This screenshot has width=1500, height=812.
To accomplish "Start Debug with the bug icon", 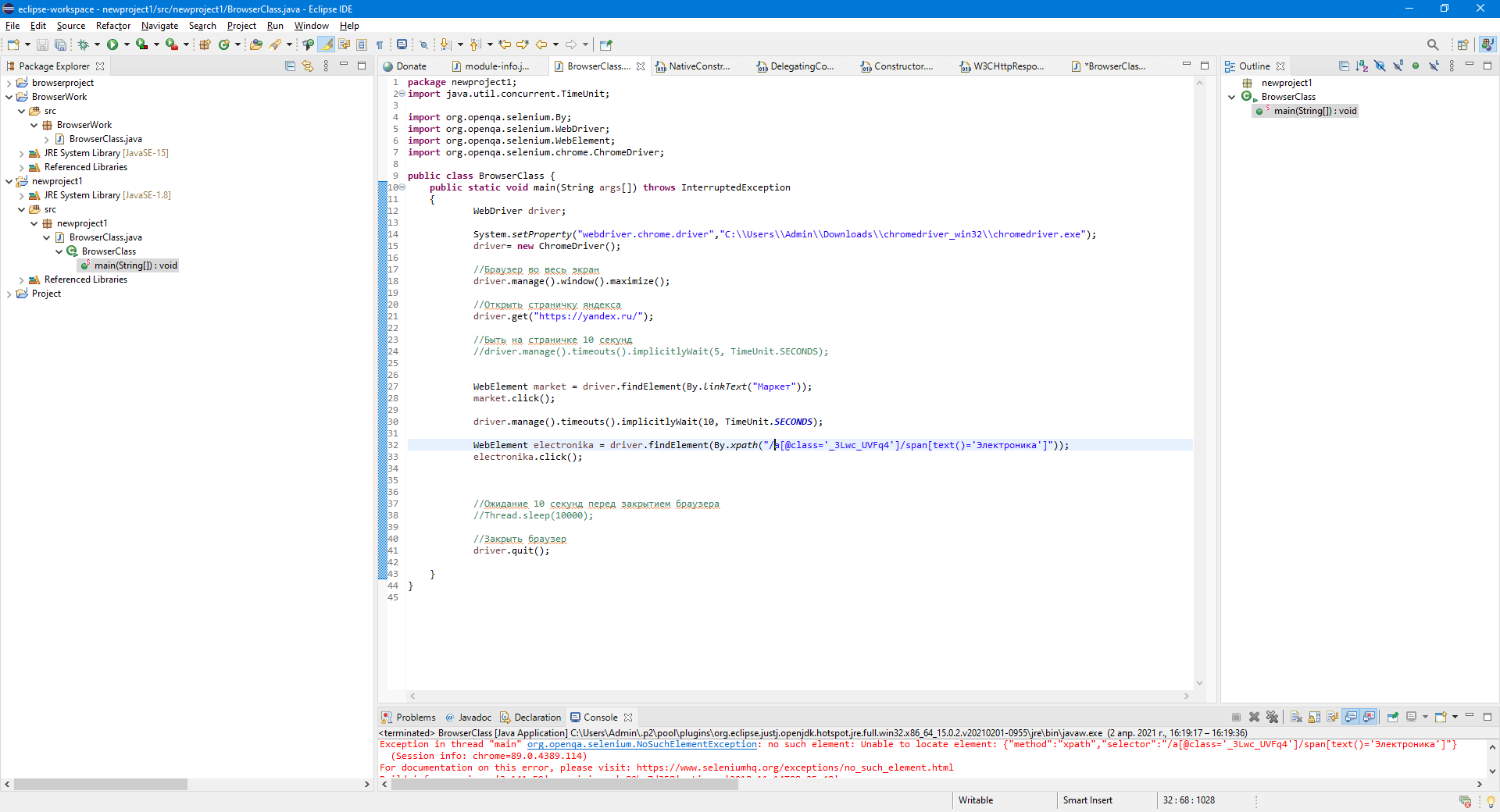I will pyautogui.click(x=83, y=45).
